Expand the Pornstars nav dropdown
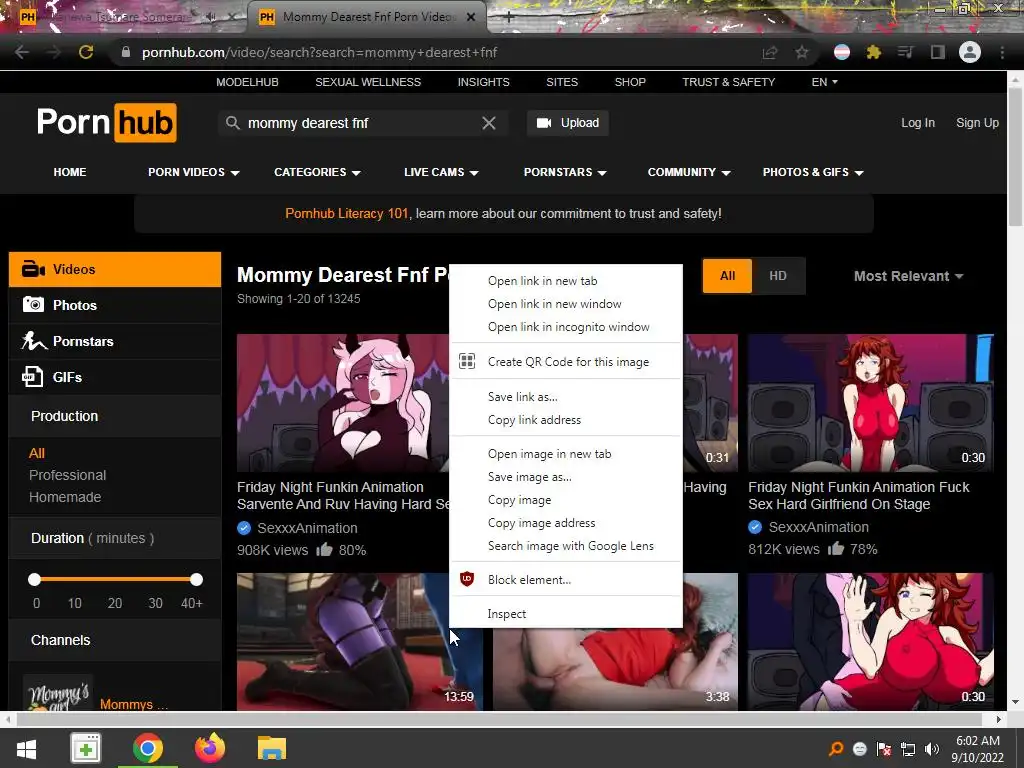1024x768 pixels. (565, 172)
